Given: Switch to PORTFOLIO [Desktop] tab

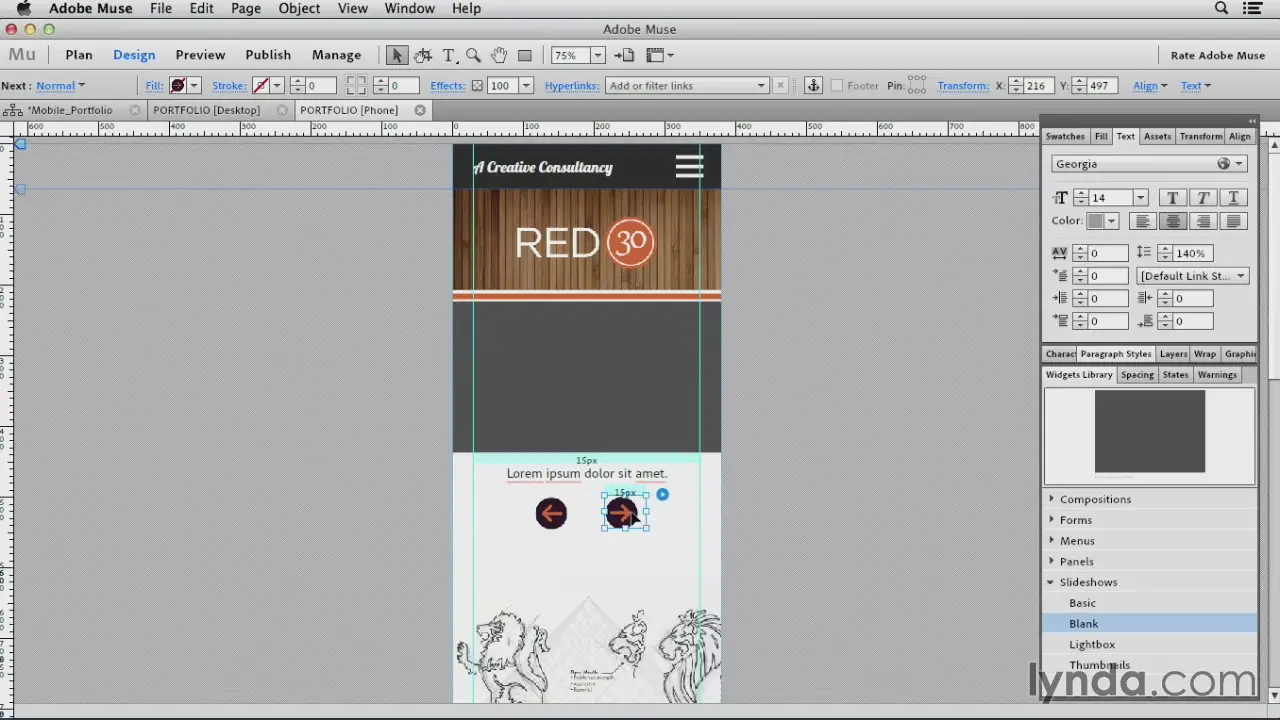Looking at the screenshot, I should point(207,110).
